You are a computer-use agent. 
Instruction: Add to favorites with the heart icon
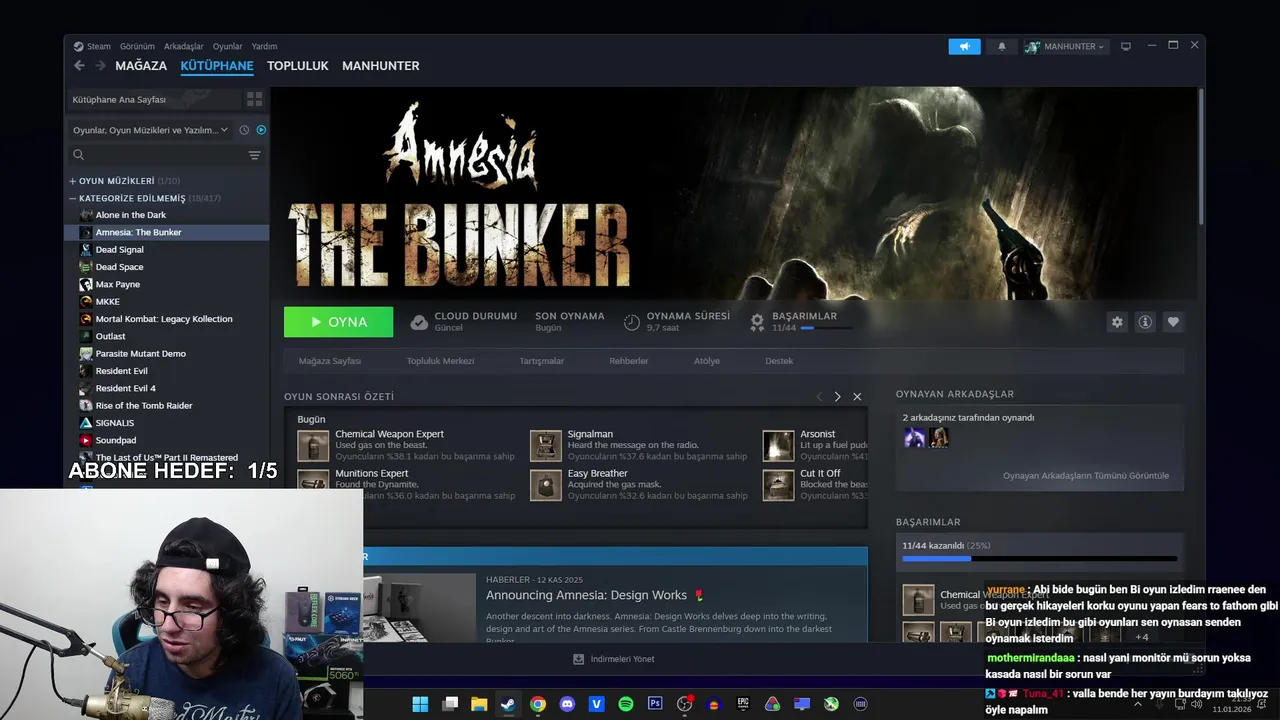pyautogui.click(x=1173, y=322)
